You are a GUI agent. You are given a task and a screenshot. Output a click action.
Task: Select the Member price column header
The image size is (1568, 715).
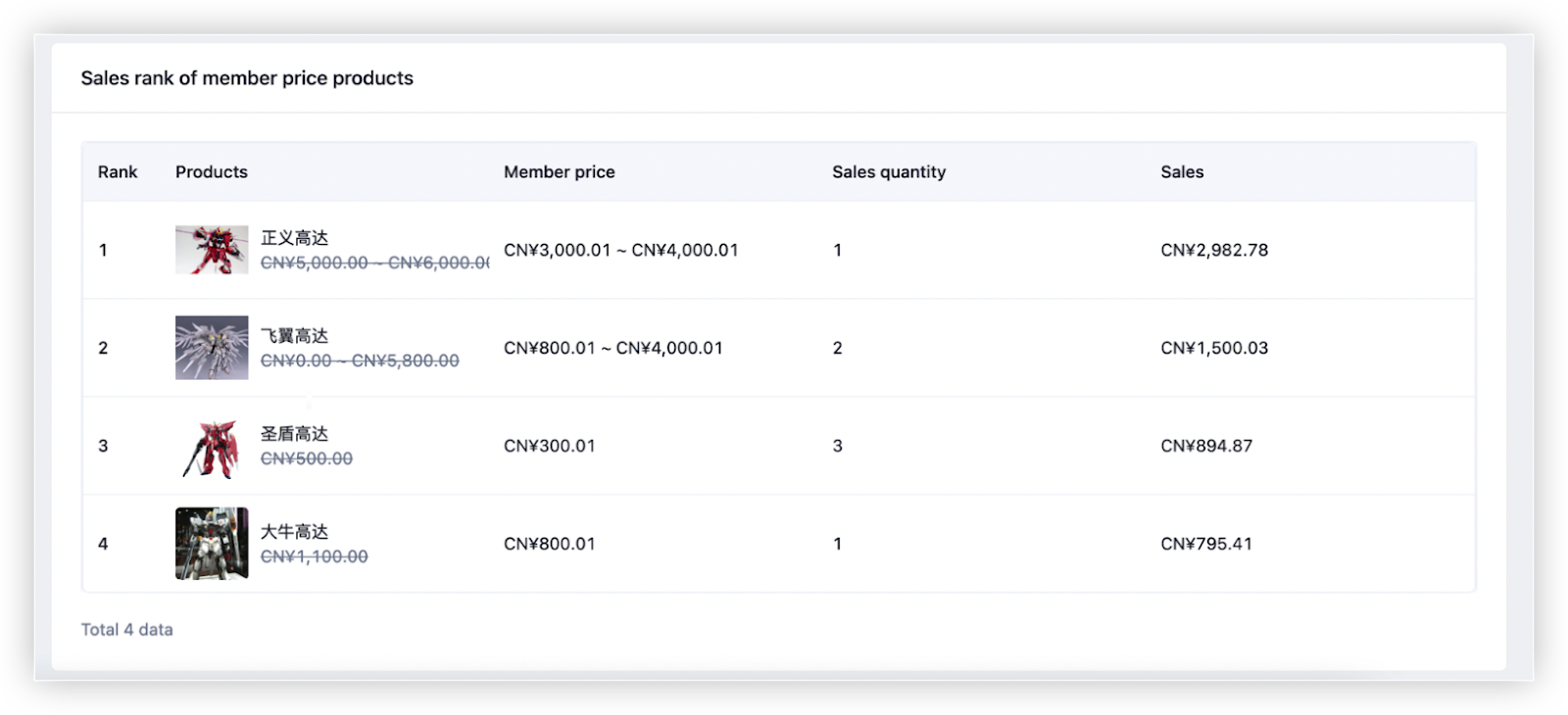[560, 172]
